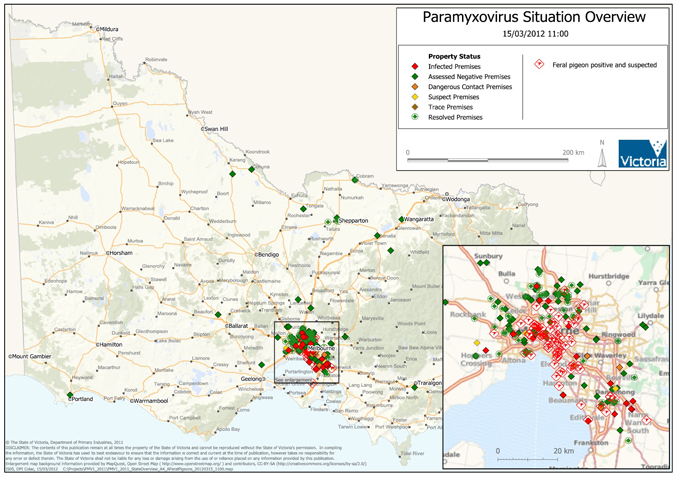675x477 pixels.
Task: Select Mount Gambier on the map
Action: 34,355
